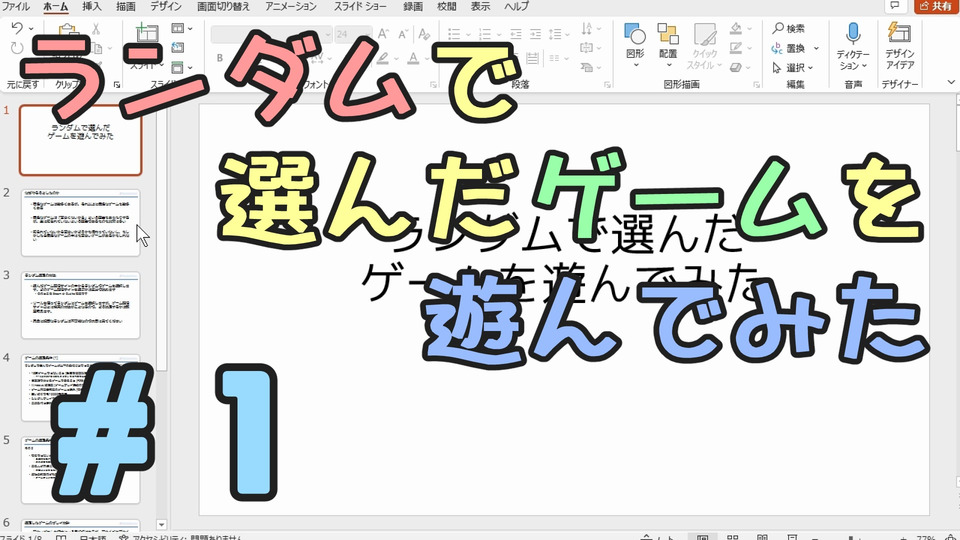
Task: Expand the Section dropdown arrow
Action: pos(190,67)
